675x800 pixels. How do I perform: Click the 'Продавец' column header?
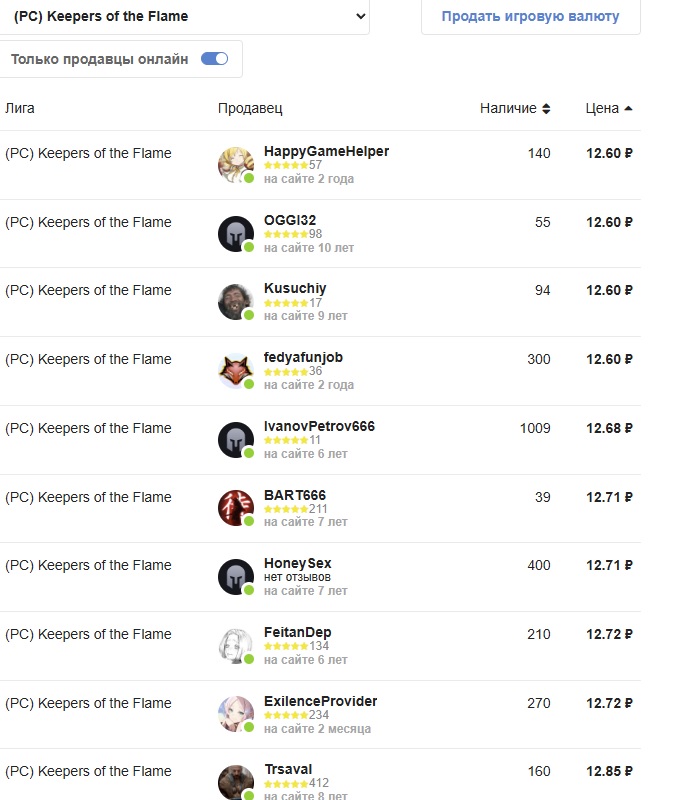coord(250,108)
